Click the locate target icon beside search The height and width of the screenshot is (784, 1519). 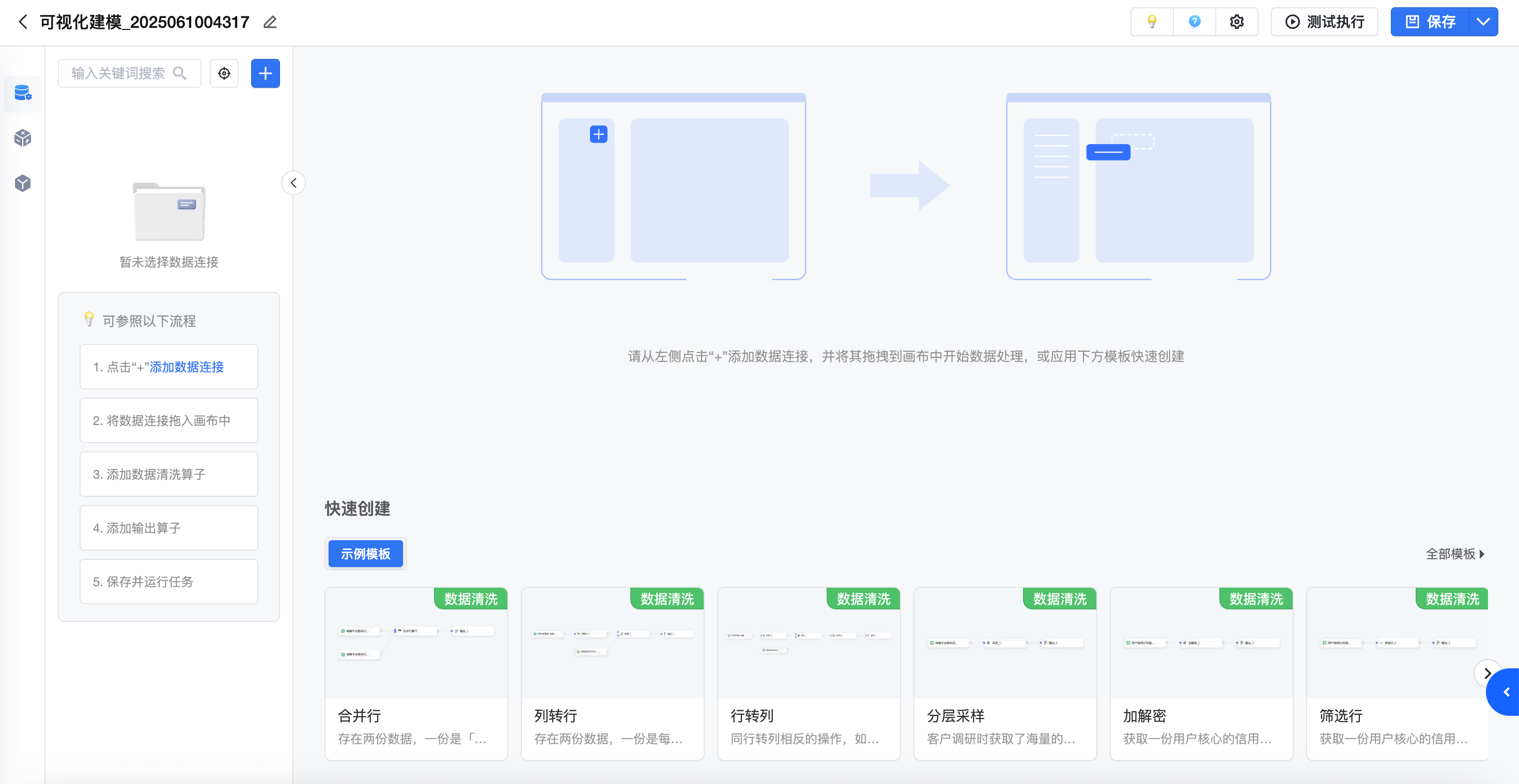click(x=224, y=73)
